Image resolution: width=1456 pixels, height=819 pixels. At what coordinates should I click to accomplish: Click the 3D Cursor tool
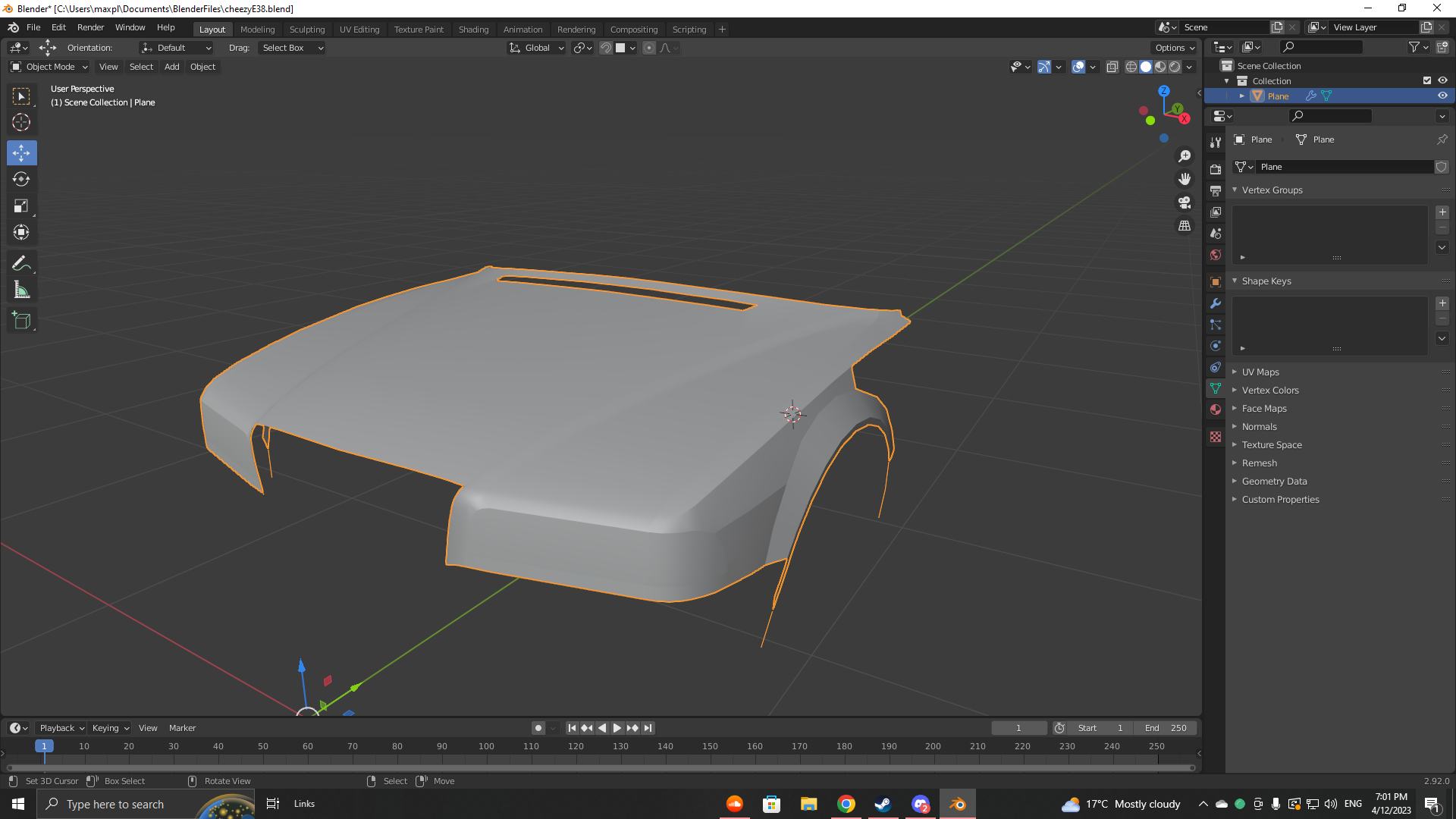point(21,122)
